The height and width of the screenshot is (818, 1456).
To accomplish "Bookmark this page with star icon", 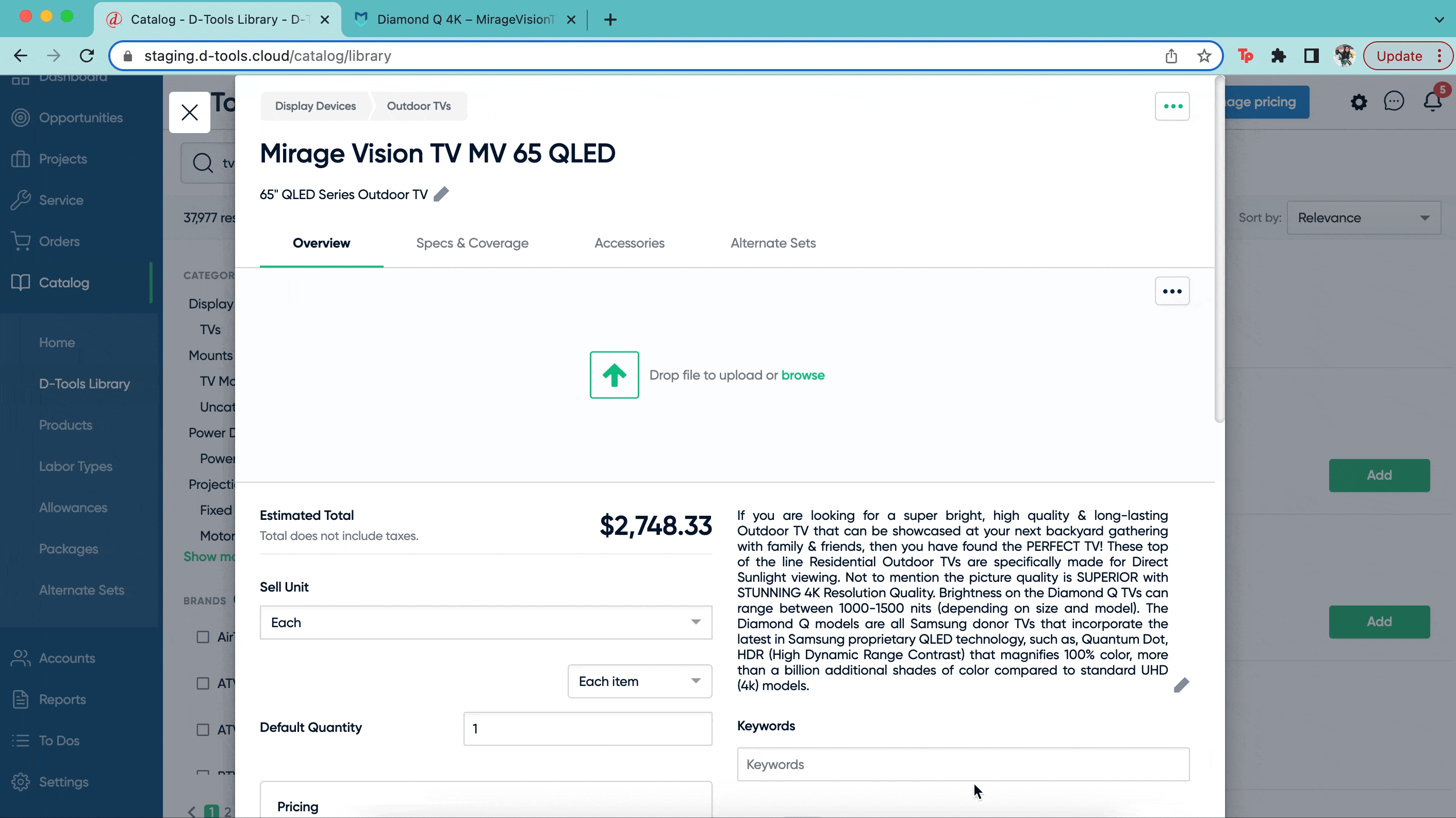I will (1204, 56).
